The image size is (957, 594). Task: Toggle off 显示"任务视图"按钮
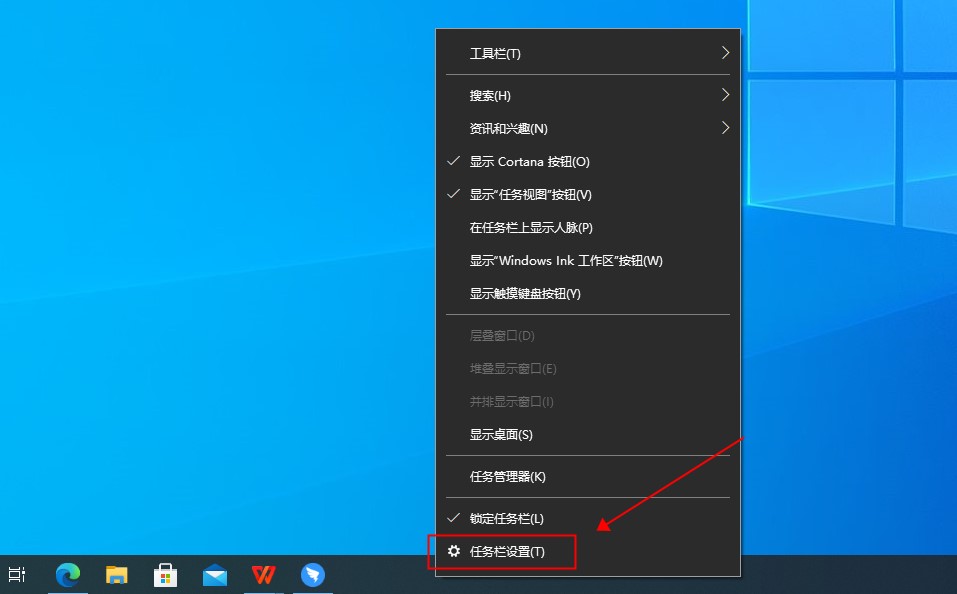tap(531, 195)
